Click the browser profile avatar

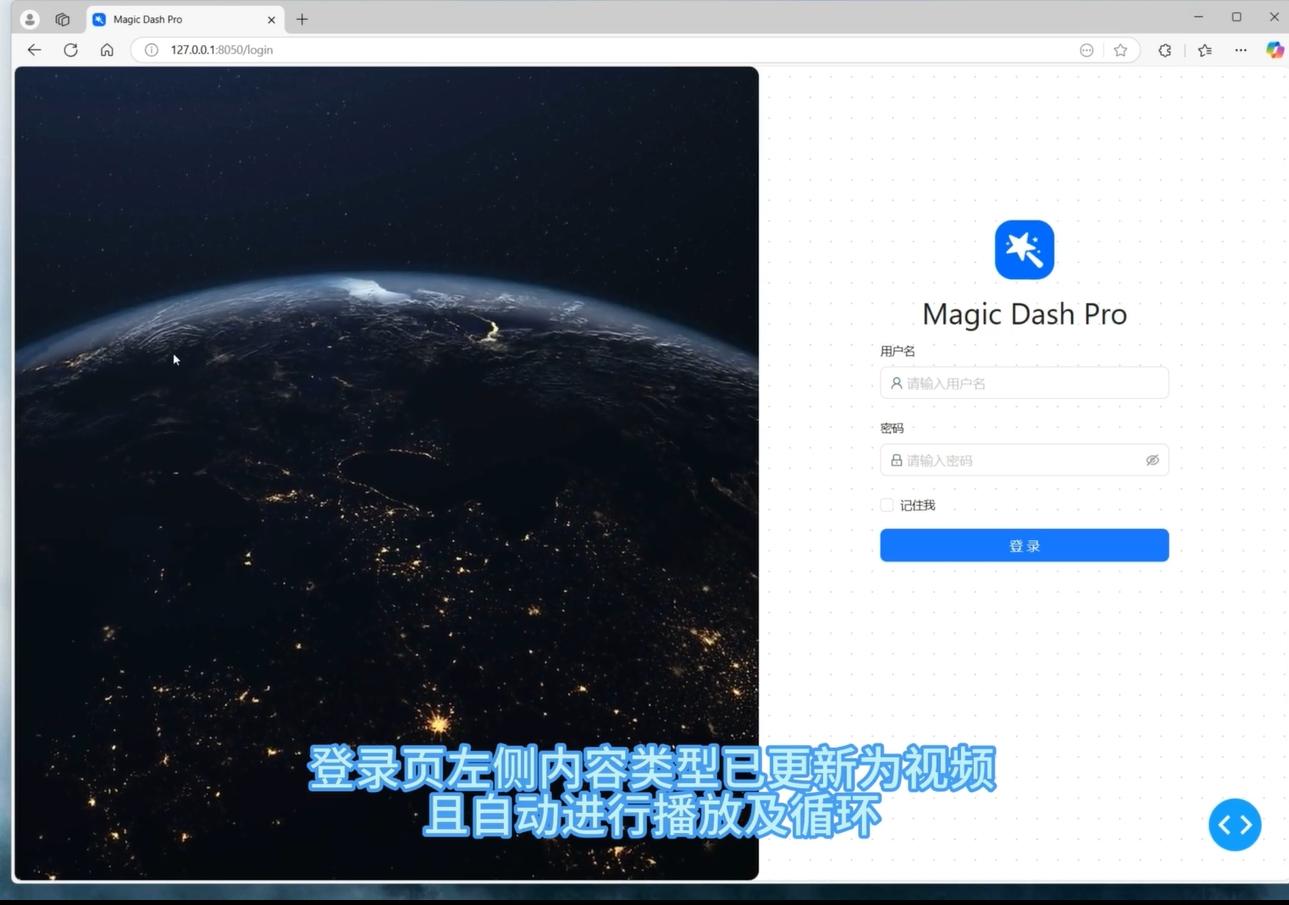(x=29, y=18)
